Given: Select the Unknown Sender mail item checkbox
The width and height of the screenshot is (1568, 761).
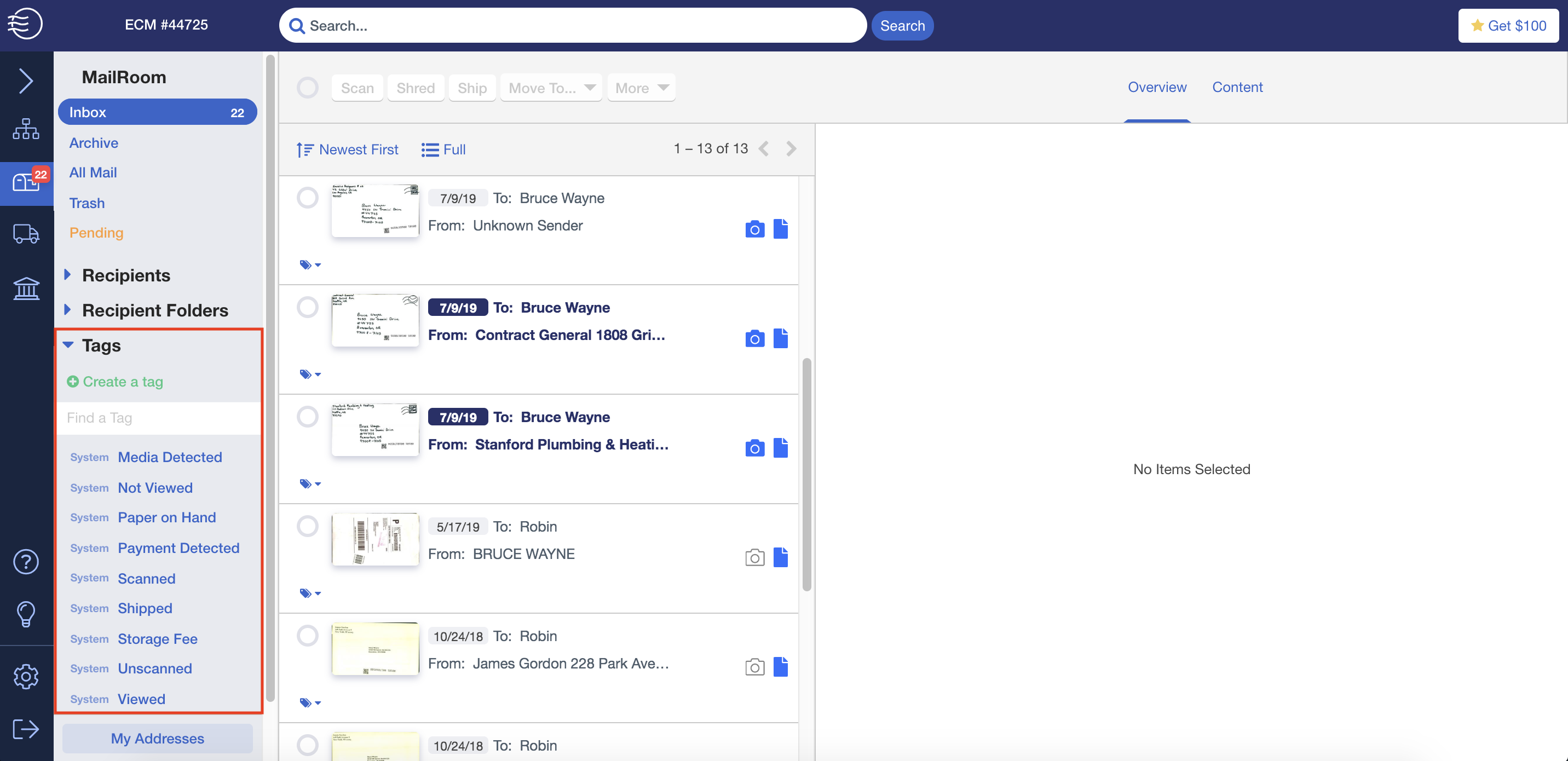Looking at the screenshot, I should coord(307,198).
